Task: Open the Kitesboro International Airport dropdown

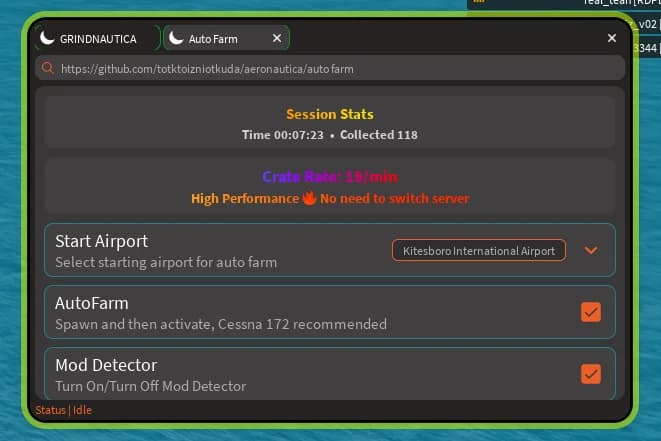Action: [478, 250]
